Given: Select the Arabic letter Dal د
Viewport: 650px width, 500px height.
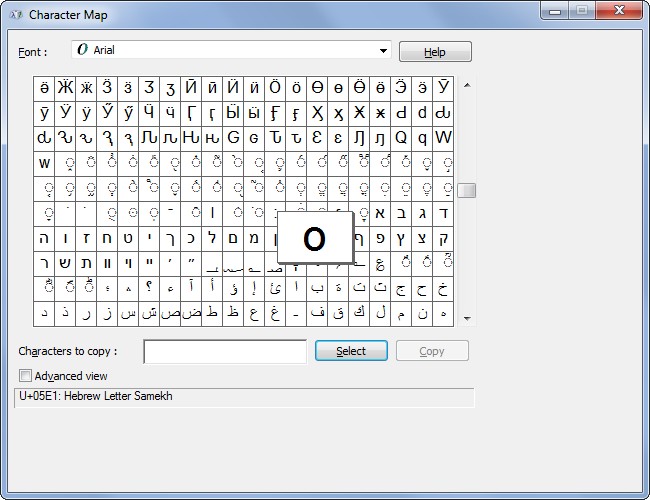Looking at the screenshot, I should point(44,313).
